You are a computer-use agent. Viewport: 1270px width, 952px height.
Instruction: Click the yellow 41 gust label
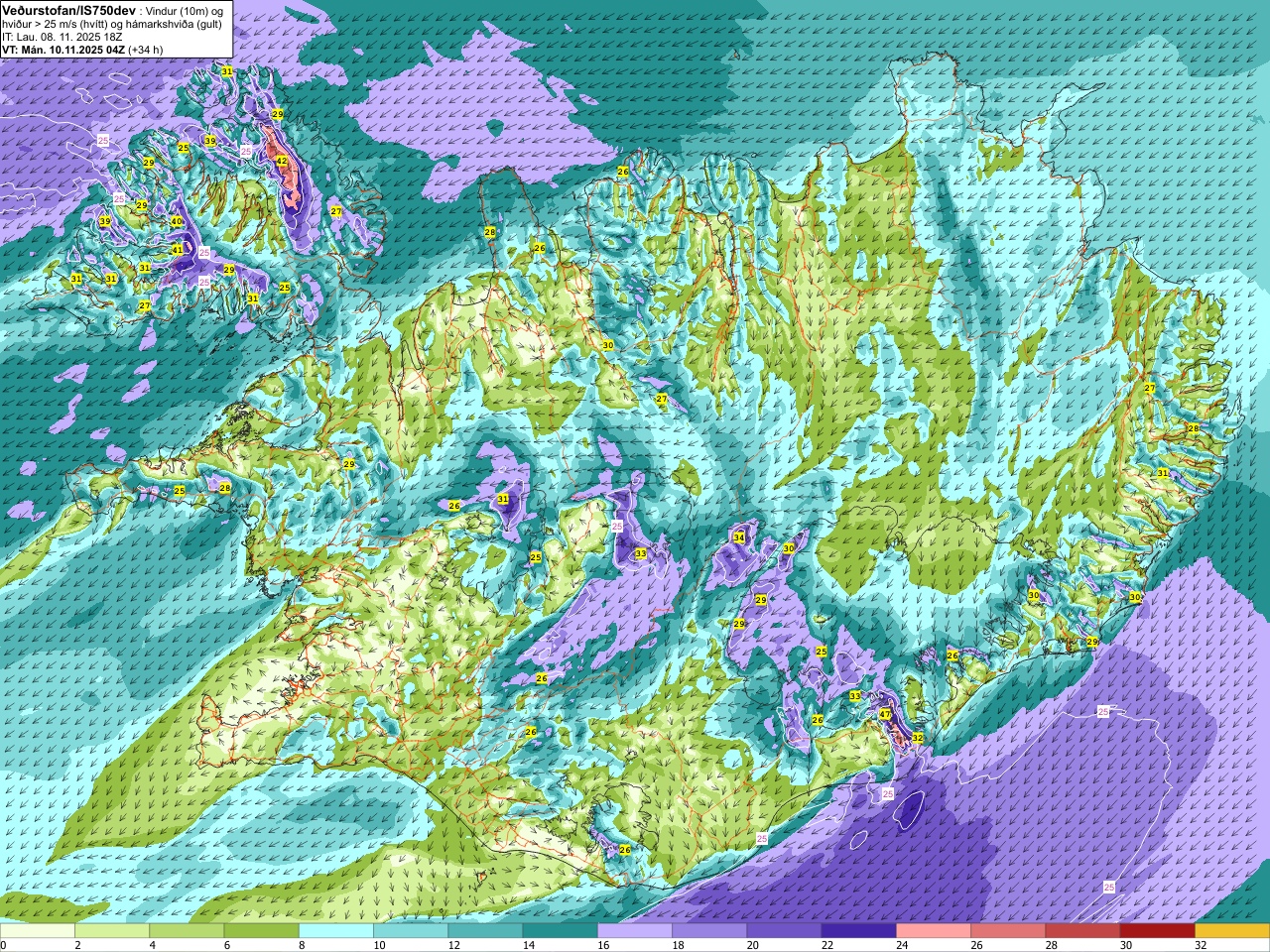[x=178, y=250]
